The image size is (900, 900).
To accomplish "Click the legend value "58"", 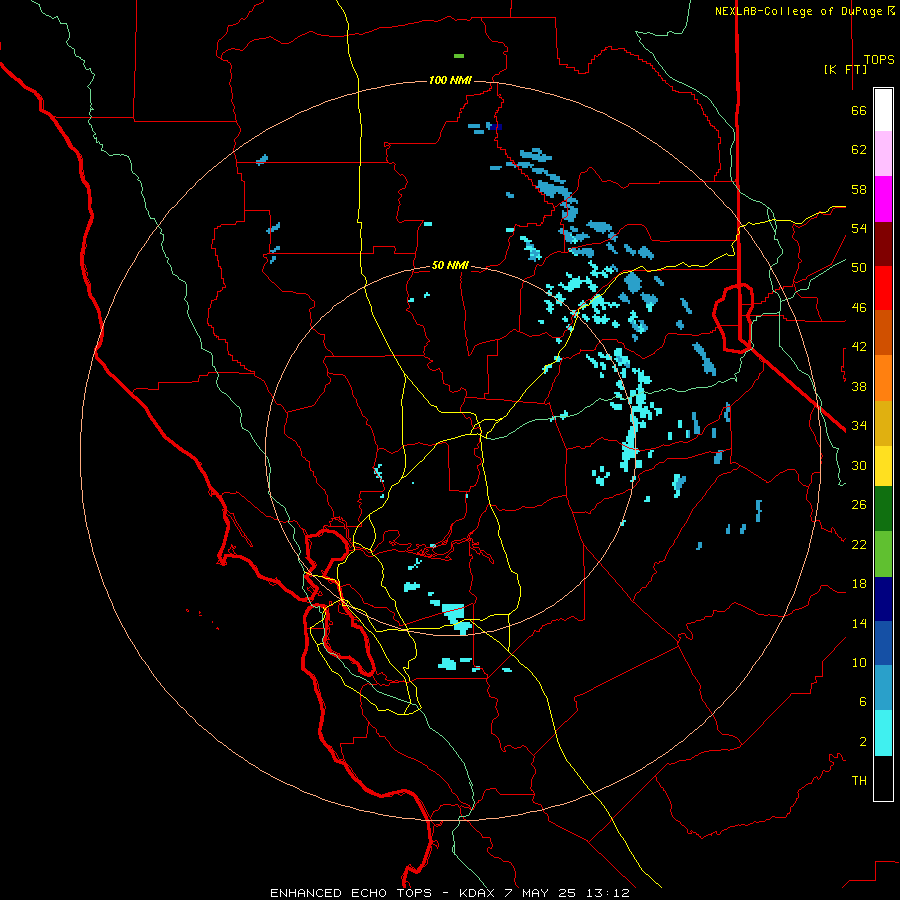I will pos(859,189).
